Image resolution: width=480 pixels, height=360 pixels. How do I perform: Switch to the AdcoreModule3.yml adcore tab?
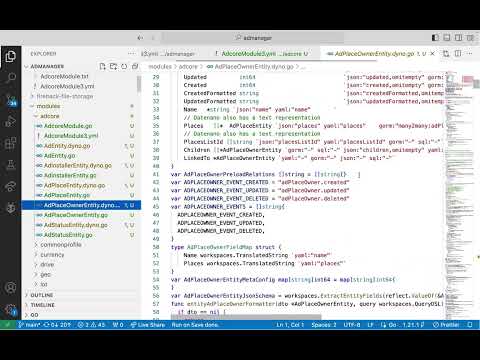262,53
